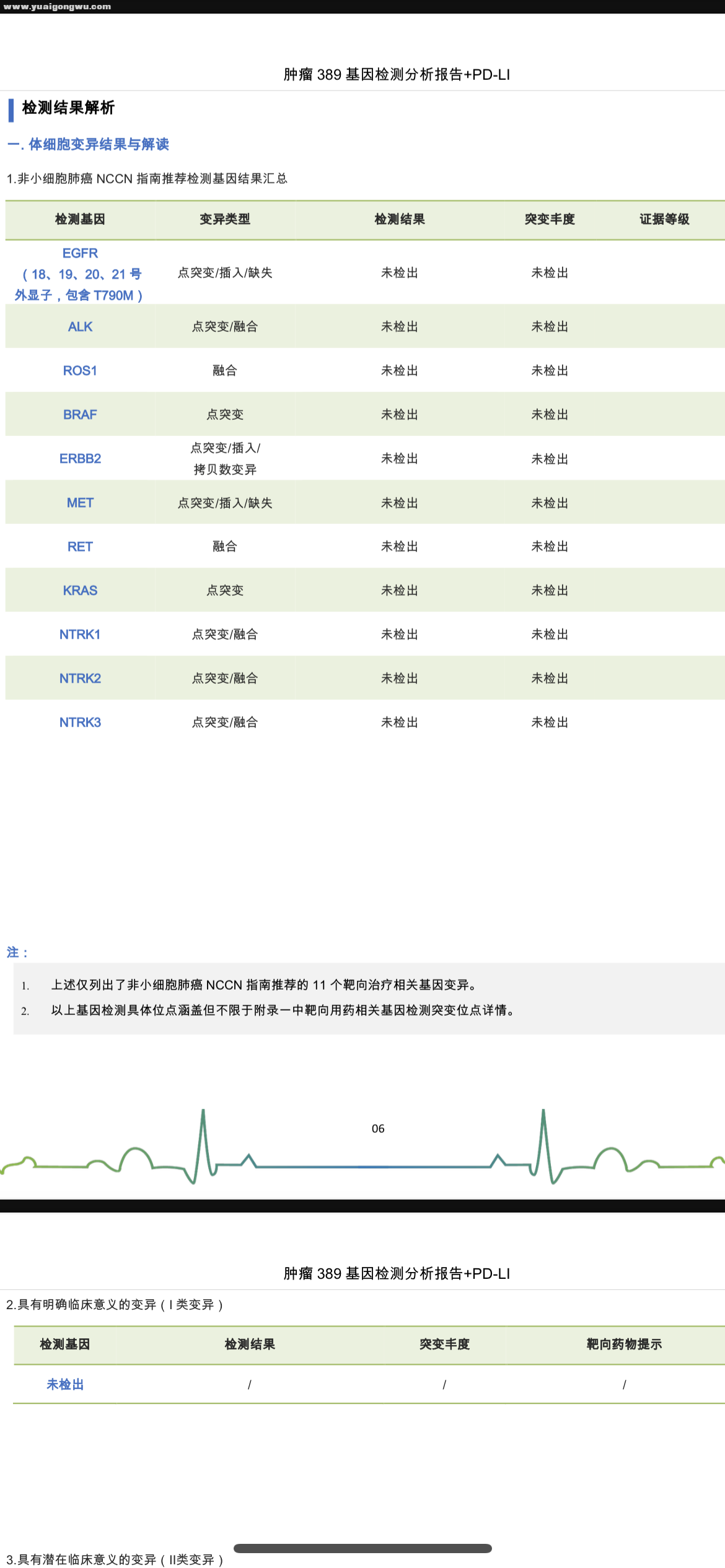
Task: Click 1.非小细胞肺癌 NCCN summary heading
Action: 147,178
